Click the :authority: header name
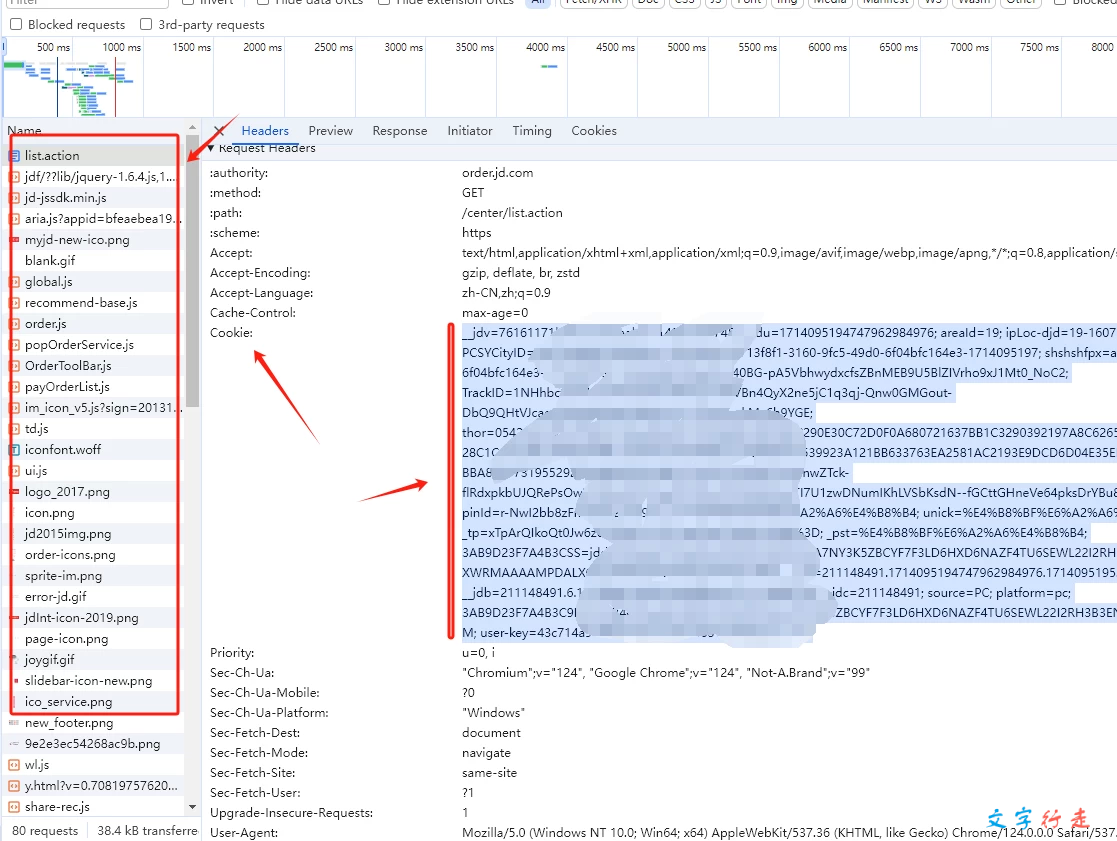1117x841 pixels. pos(239,173)
